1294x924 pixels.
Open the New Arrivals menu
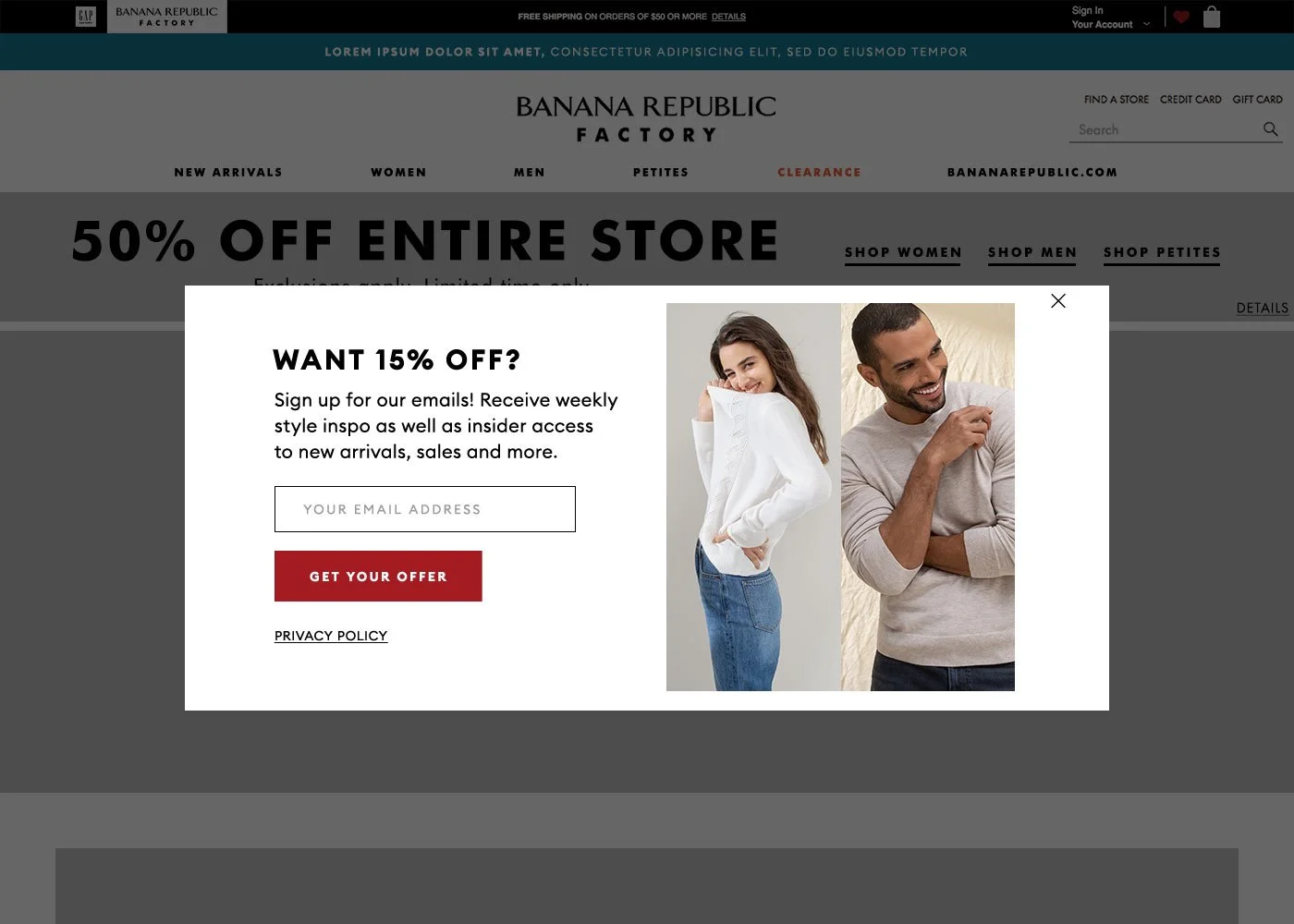[x=228, y=172]
